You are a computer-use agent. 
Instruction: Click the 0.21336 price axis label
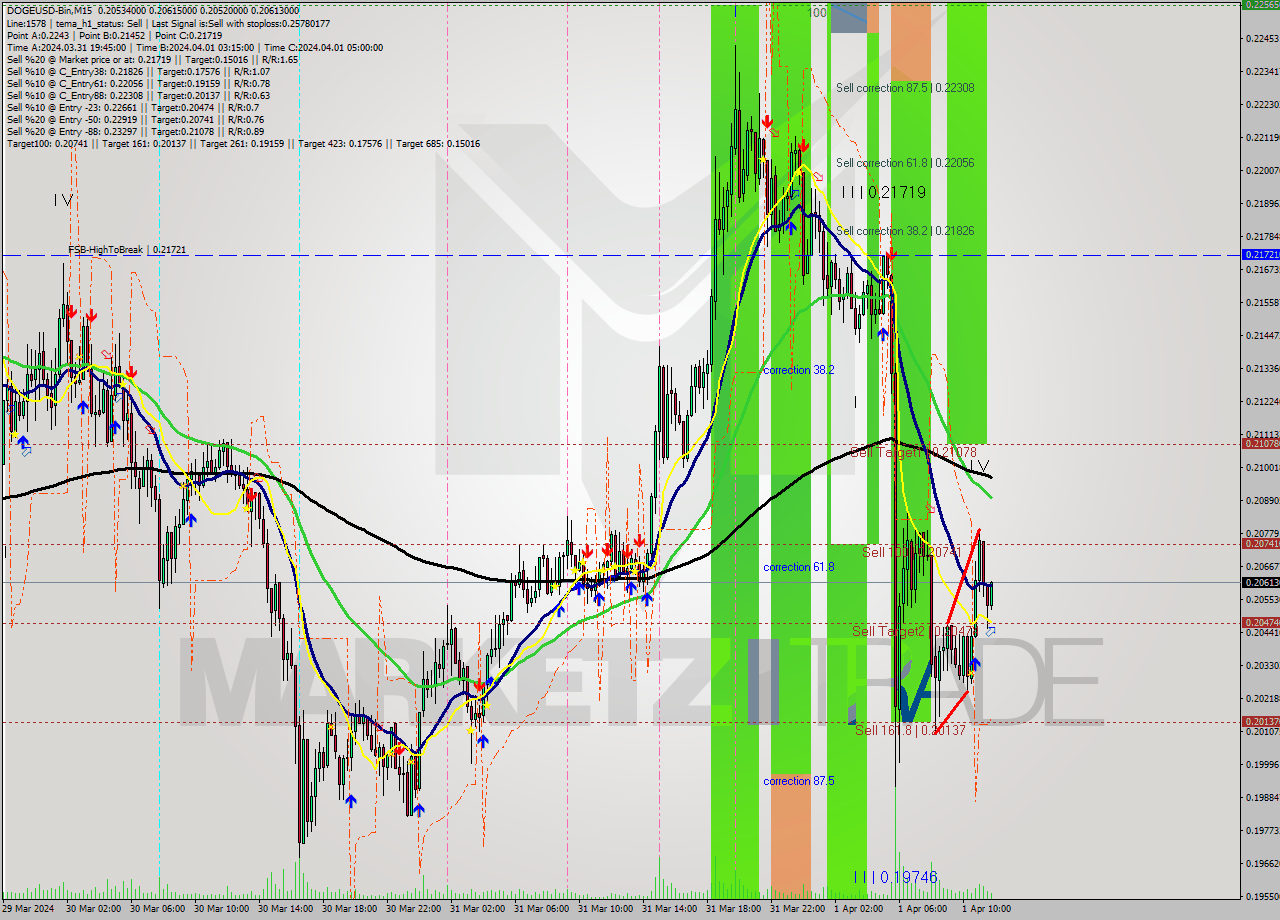point(1264,368)
